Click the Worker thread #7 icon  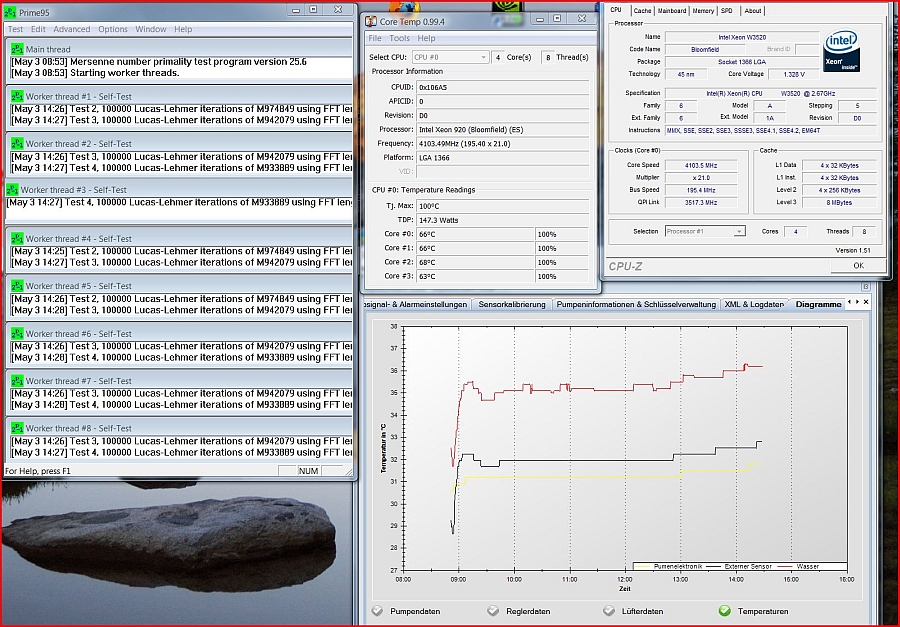pos(17,381)
